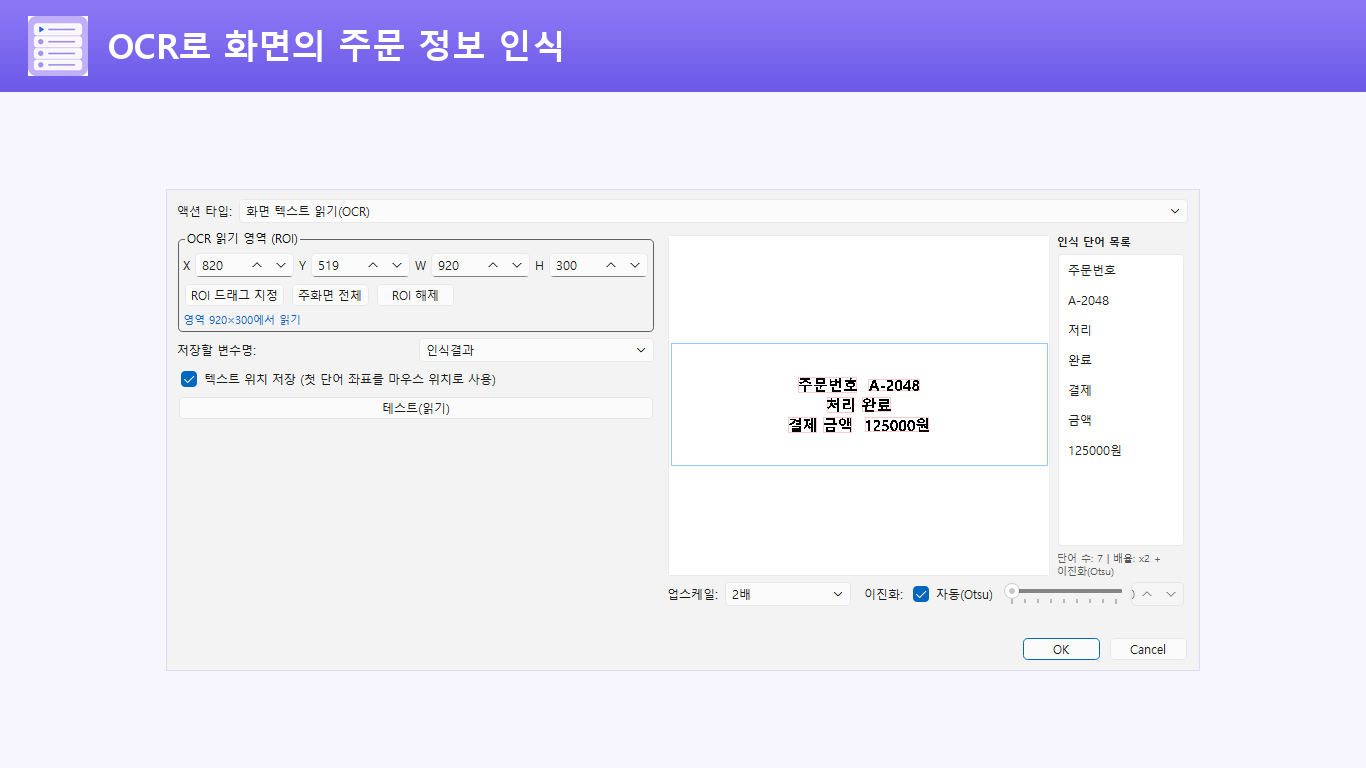Screen dimensions: 1366x768
Task: Open the 저장할 변수명 combo box
Action: 536,350
